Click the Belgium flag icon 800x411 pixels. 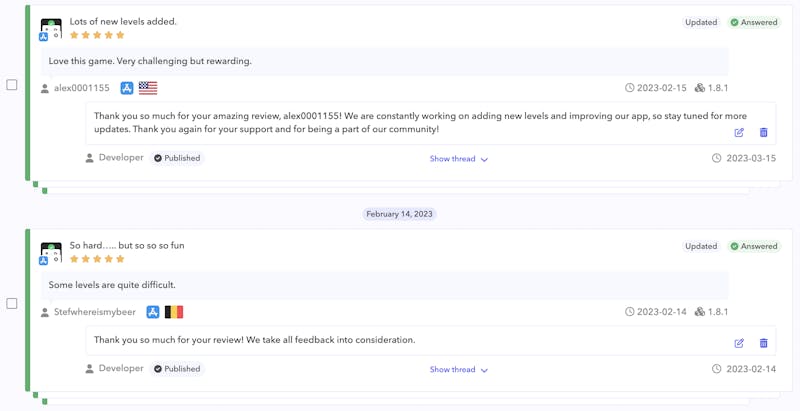click(x=174, y=312)
